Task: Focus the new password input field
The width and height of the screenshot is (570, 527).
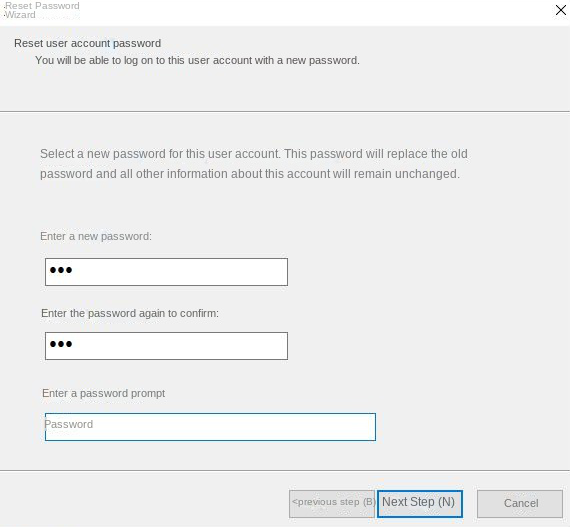Action: pos(166,272)
